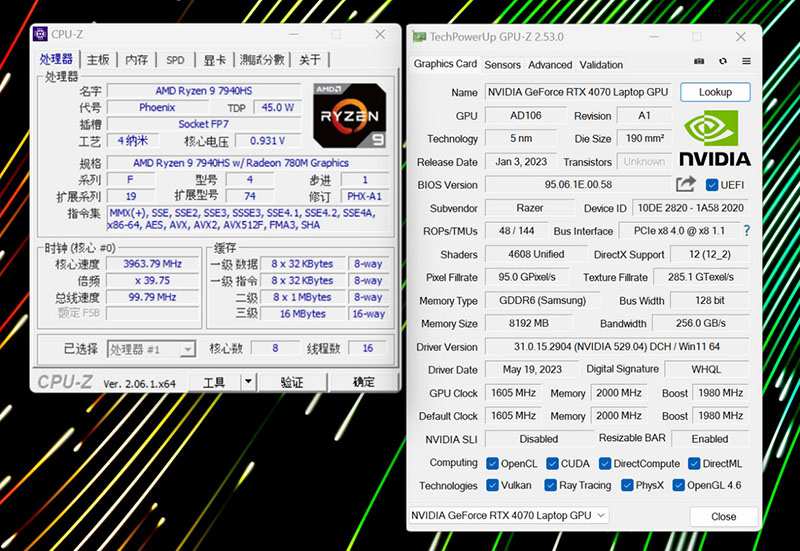
Task: Toggle the UEFI checkbox
Action: 712,185
